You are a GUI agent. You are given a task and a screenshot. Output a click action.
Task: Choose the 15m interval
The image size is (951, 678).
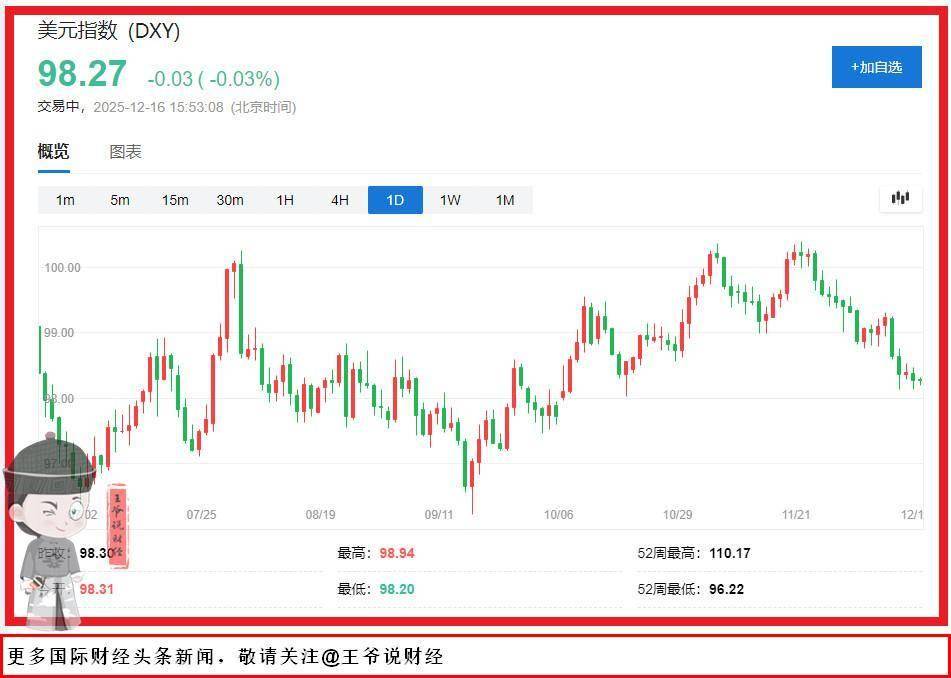click(175, 200)
